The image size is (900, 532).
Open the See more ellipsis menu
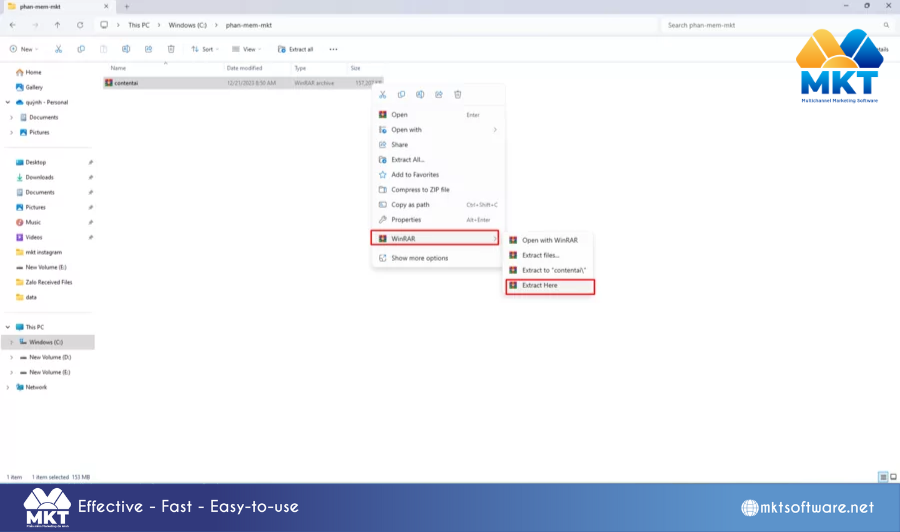coord(333,49)
